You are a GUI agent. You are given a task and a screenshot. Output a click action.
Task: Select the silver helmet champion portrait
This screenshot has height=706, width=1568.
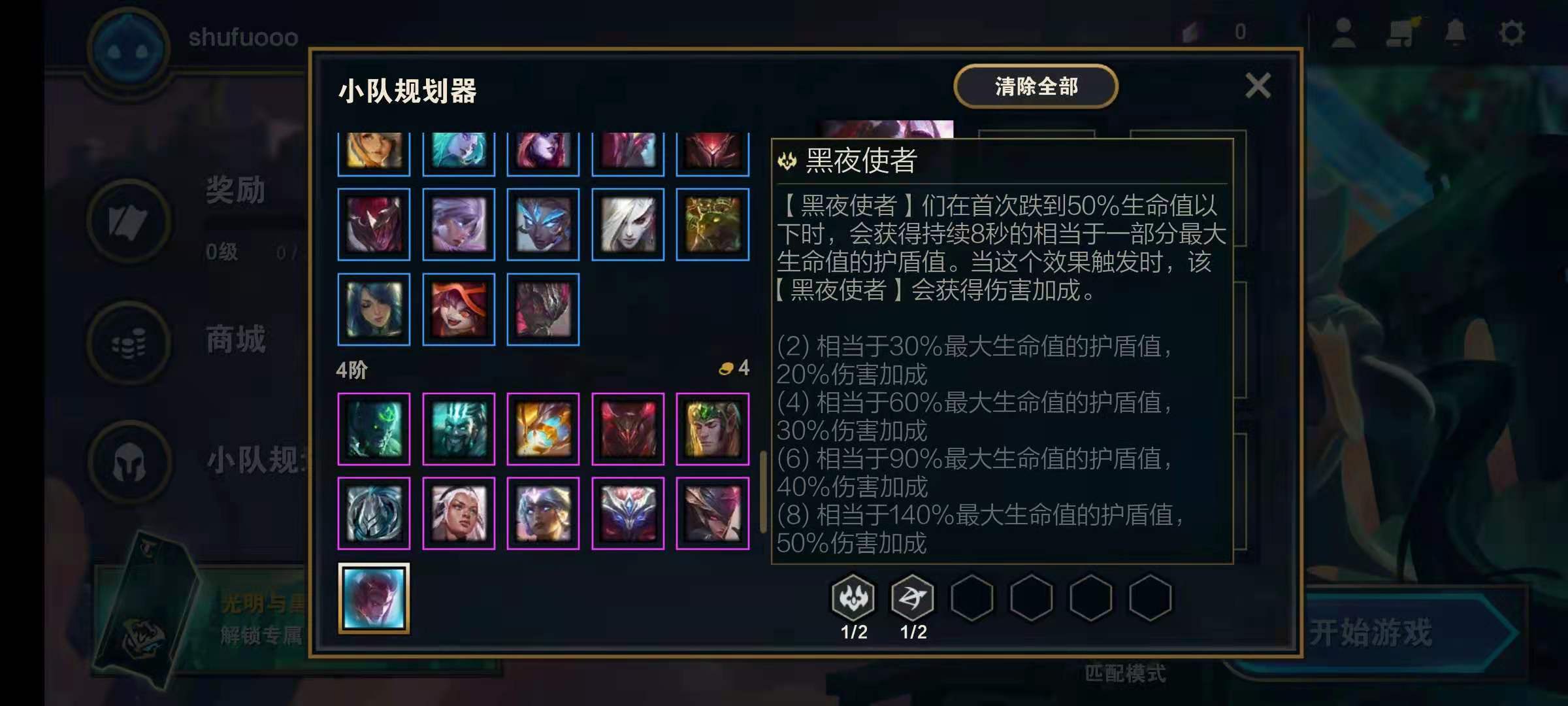point(374,513)
